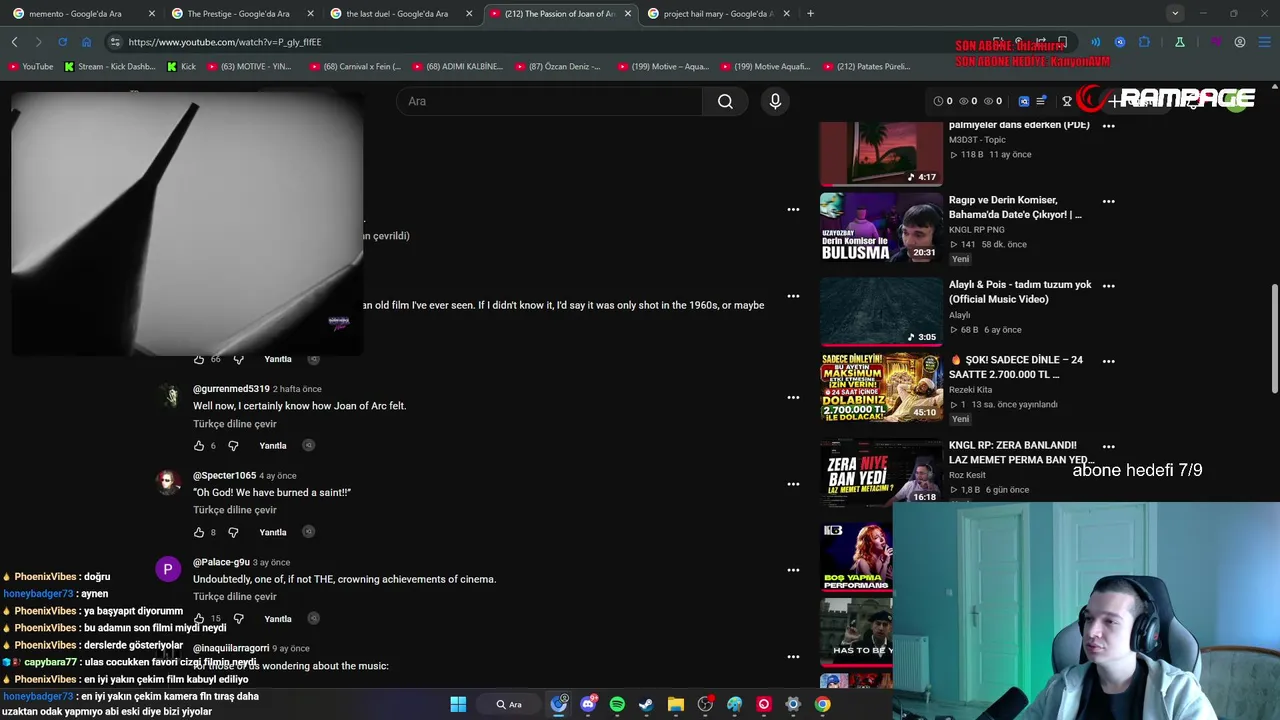Open options menu for gurrenmed5319 comment

click(x=793, y=397)
